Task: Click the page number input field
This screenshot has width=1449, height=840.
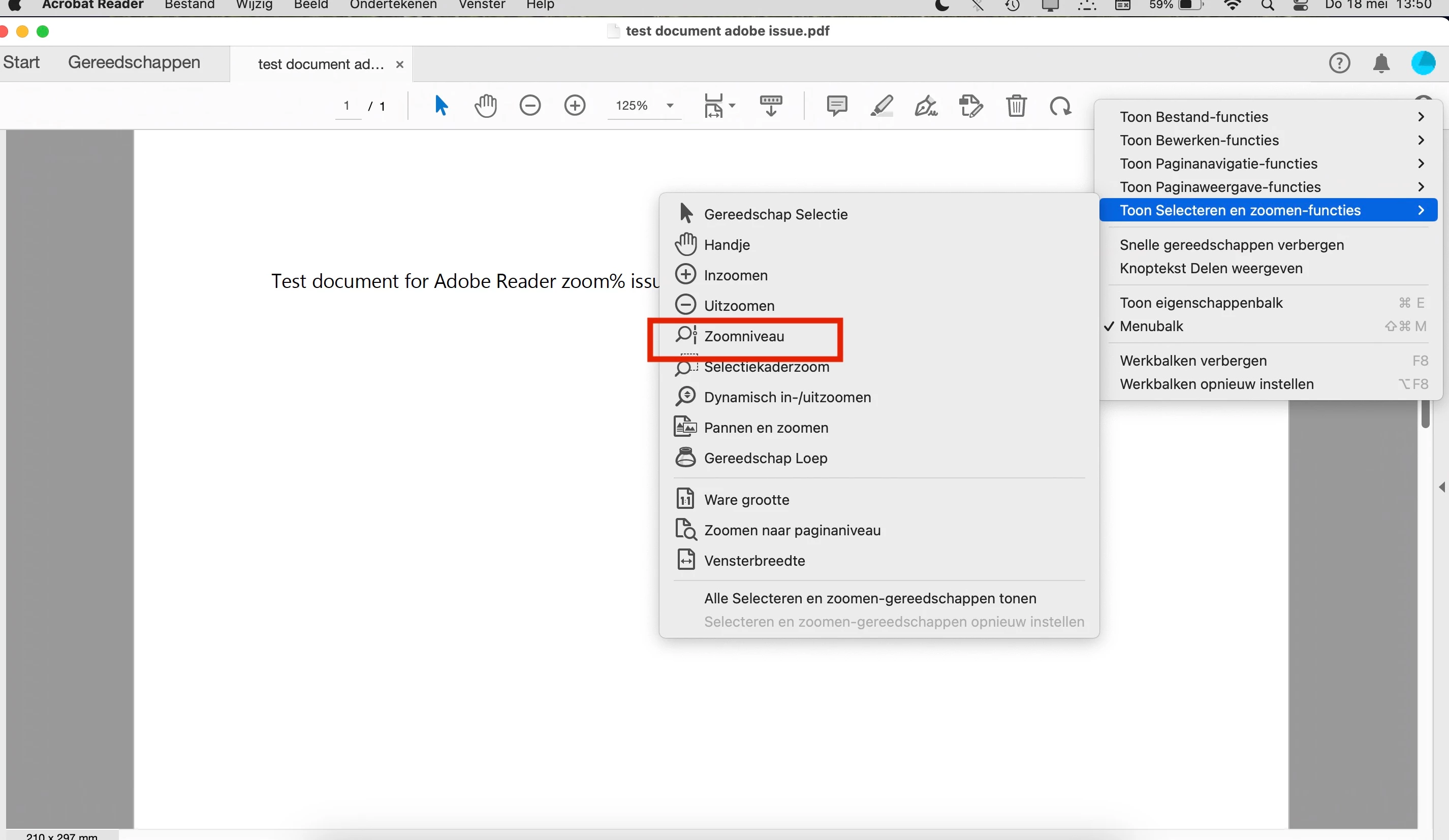Action: click(346, 106)
